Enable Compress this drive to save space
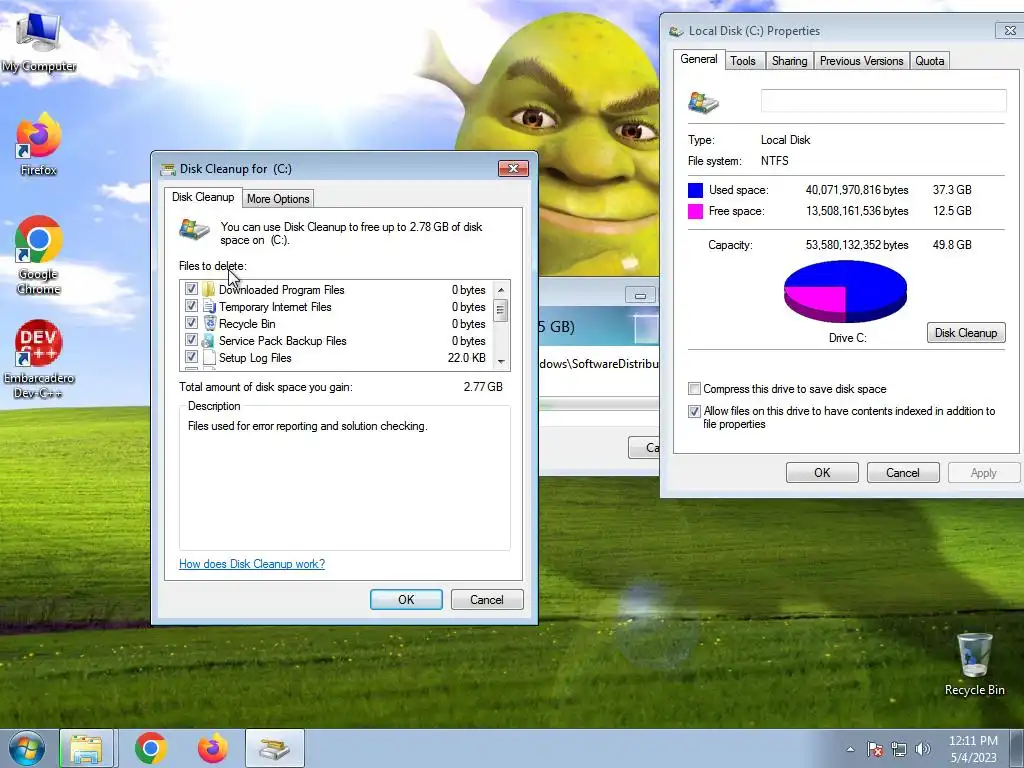The image size is (1024, 768). 694,389
